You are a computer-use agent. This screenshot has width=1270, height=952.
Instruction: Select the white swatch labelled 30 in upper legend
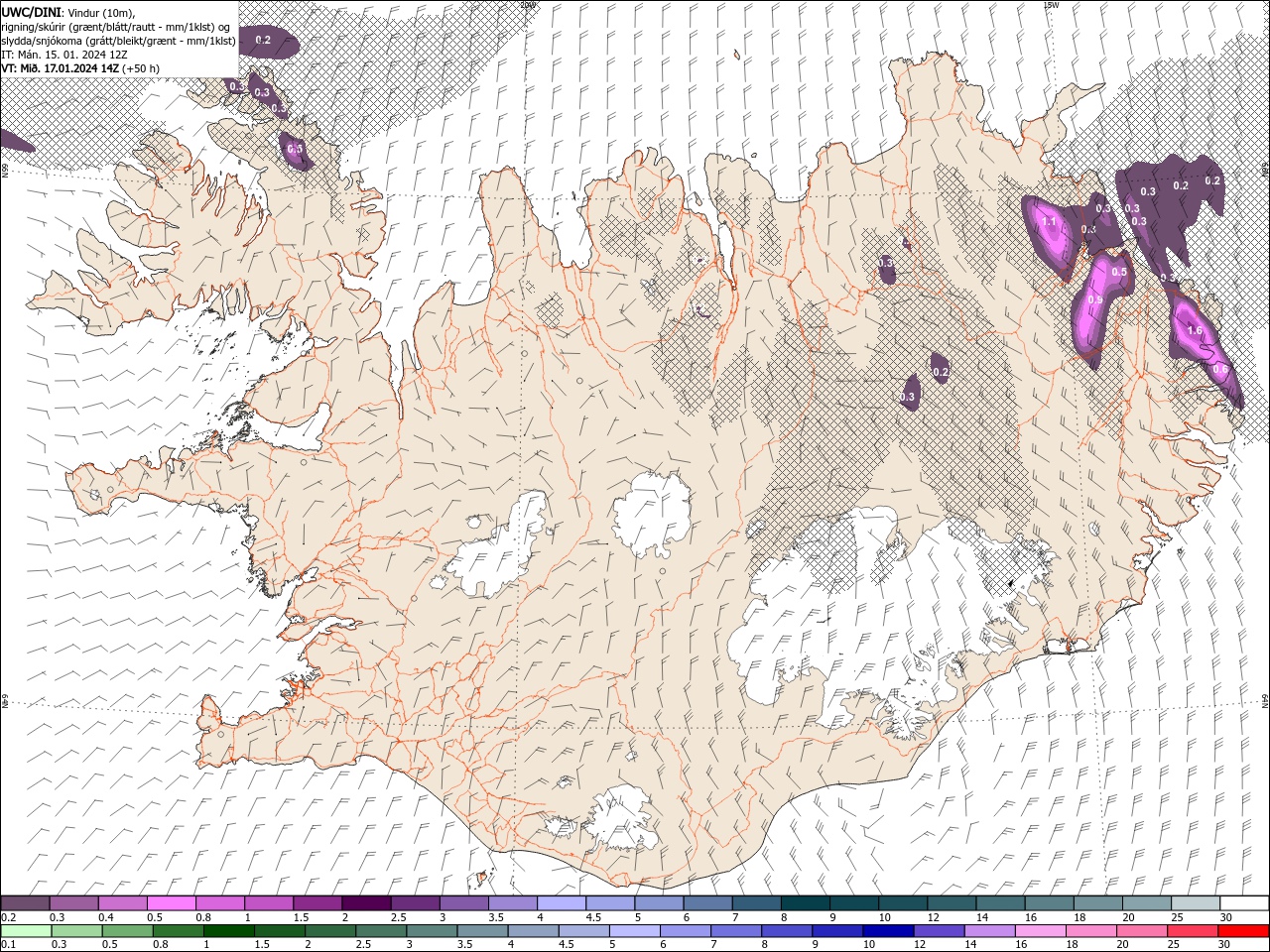tap(1243, 903)
